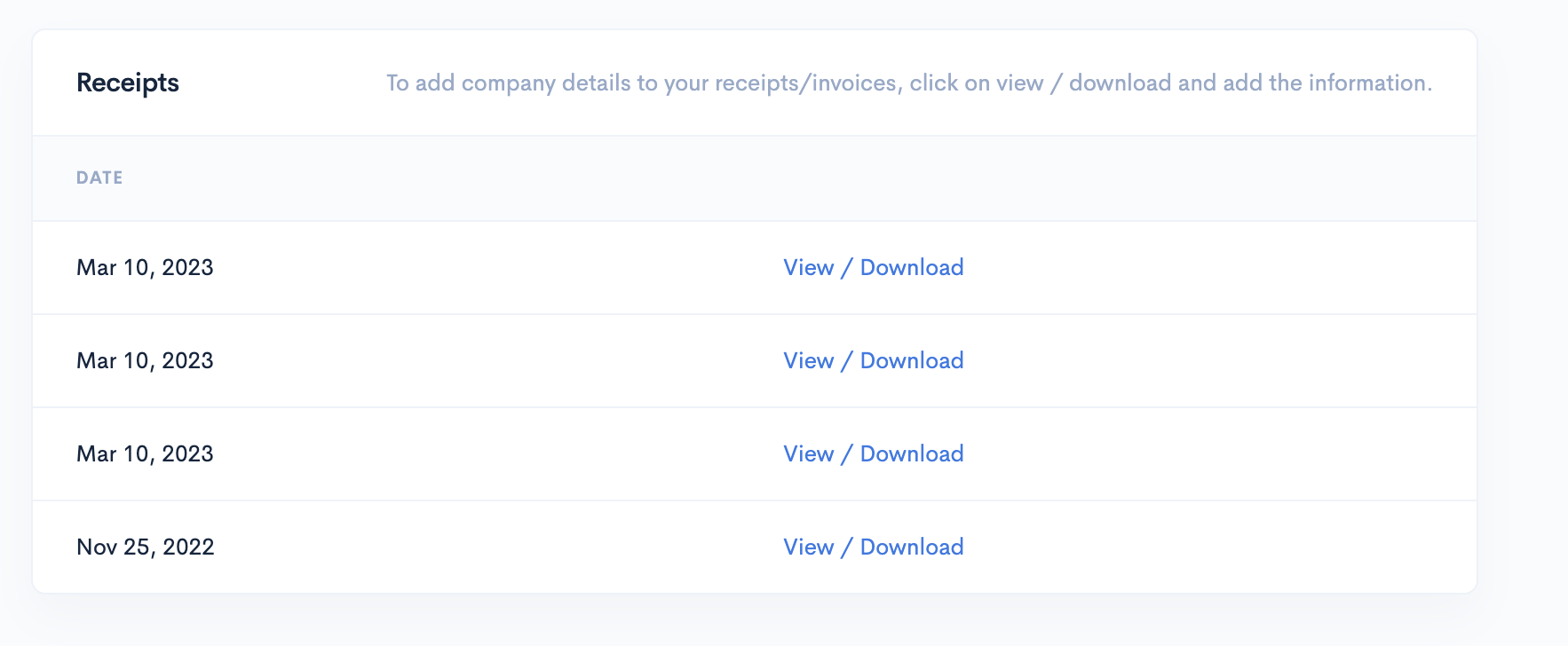
Task: Click Download for the Nov 25, 2022 receipt
Action: (912, 547)
